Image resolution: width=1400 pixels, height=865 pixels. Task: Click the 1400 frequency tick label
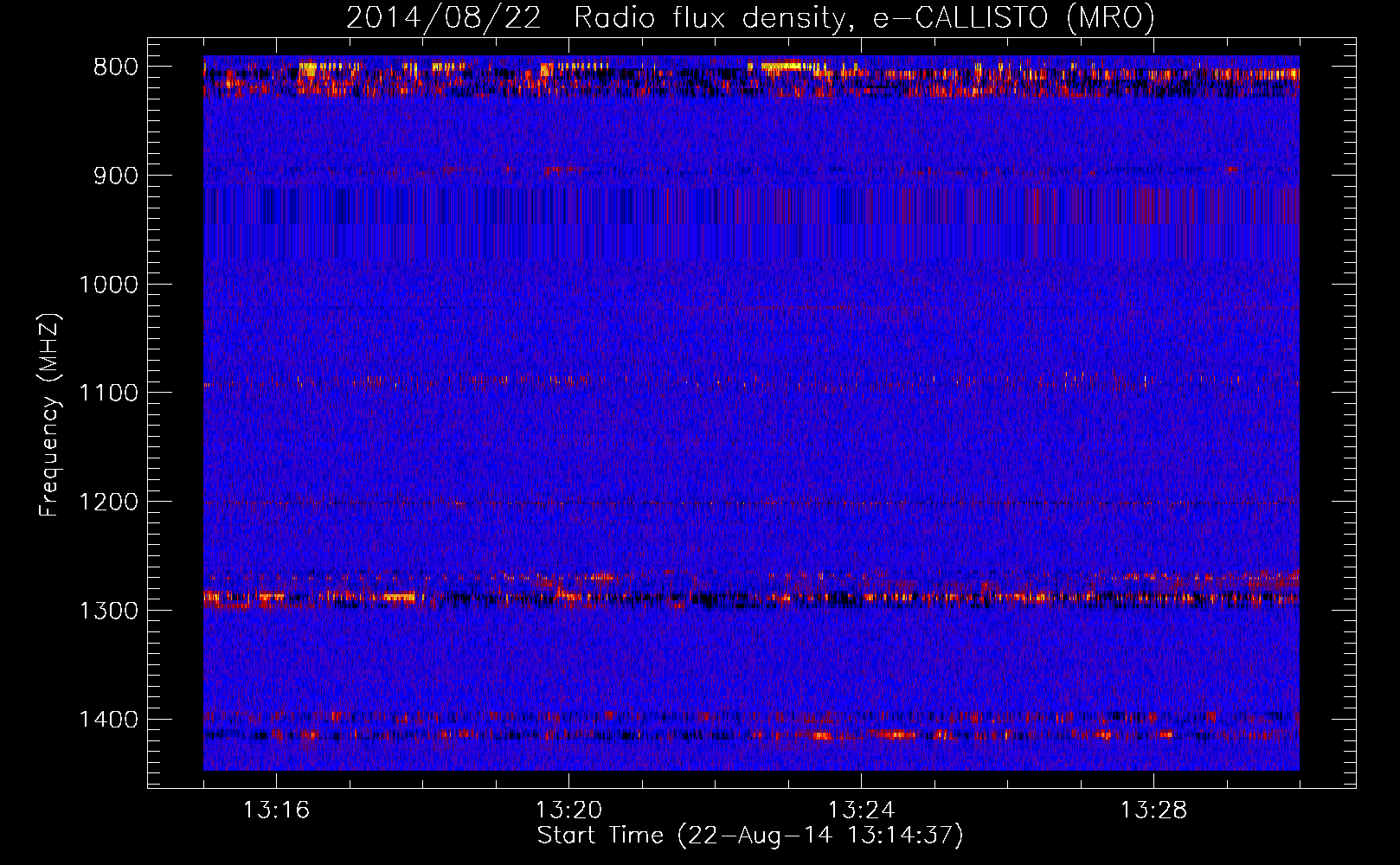click(x=108, y=720)
